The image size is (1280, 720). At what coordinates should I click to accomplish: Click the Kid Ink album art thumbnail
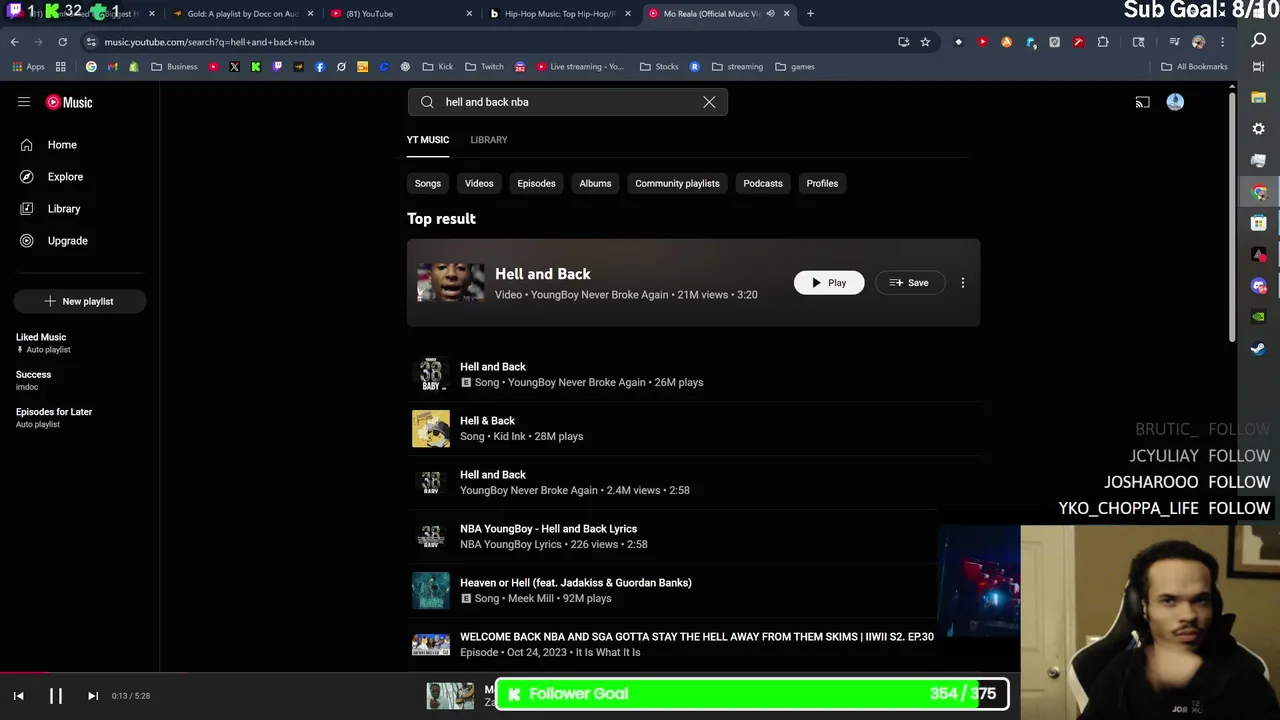click(431, 428)
